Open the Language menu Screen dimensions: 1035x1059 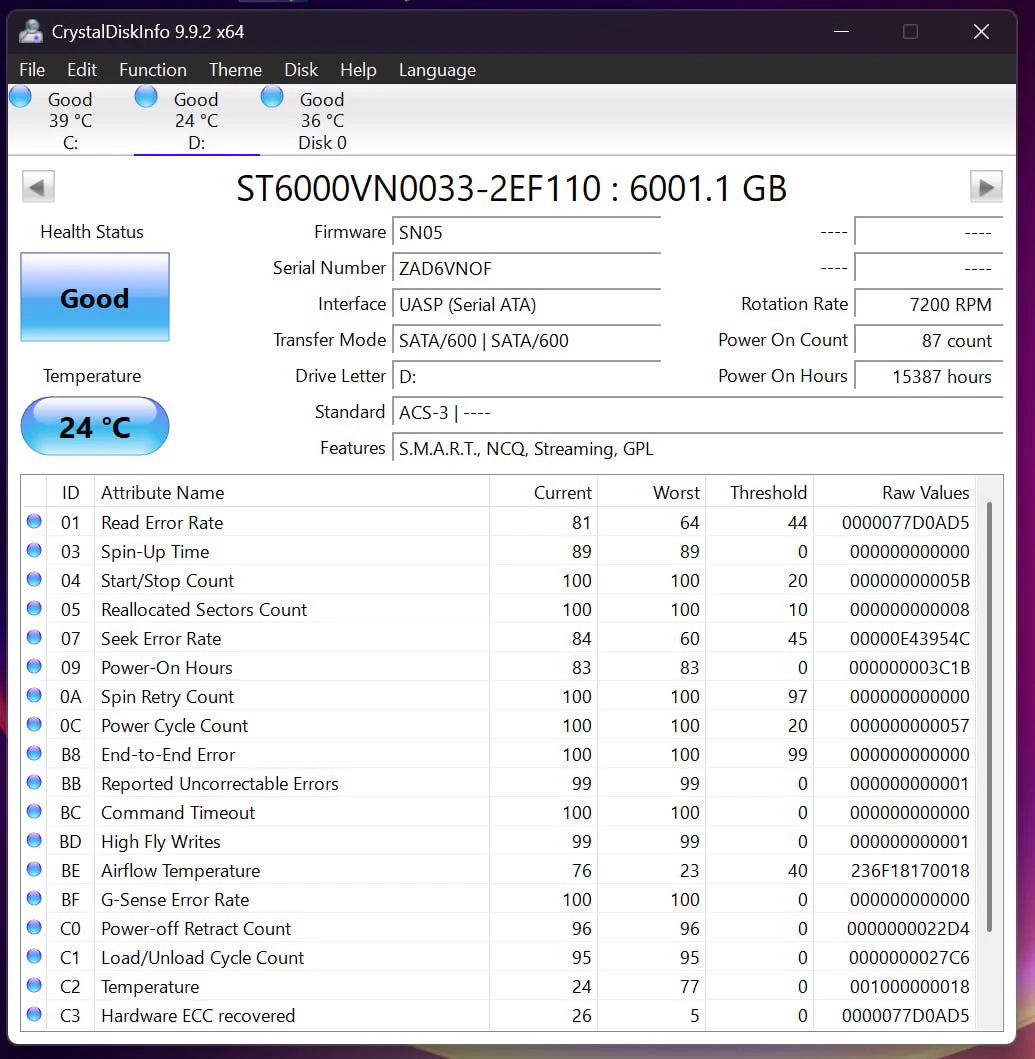[x=437, y=70]
